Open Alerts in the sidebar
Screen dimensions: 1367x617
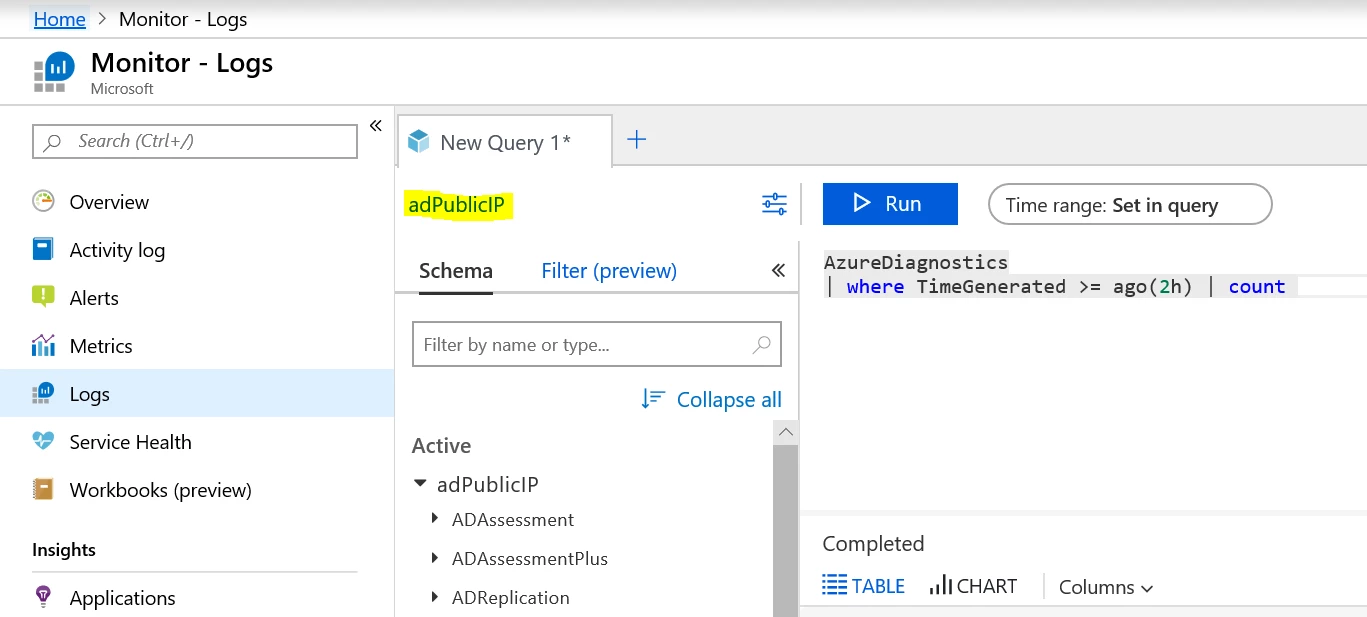[x=94, y=298]
